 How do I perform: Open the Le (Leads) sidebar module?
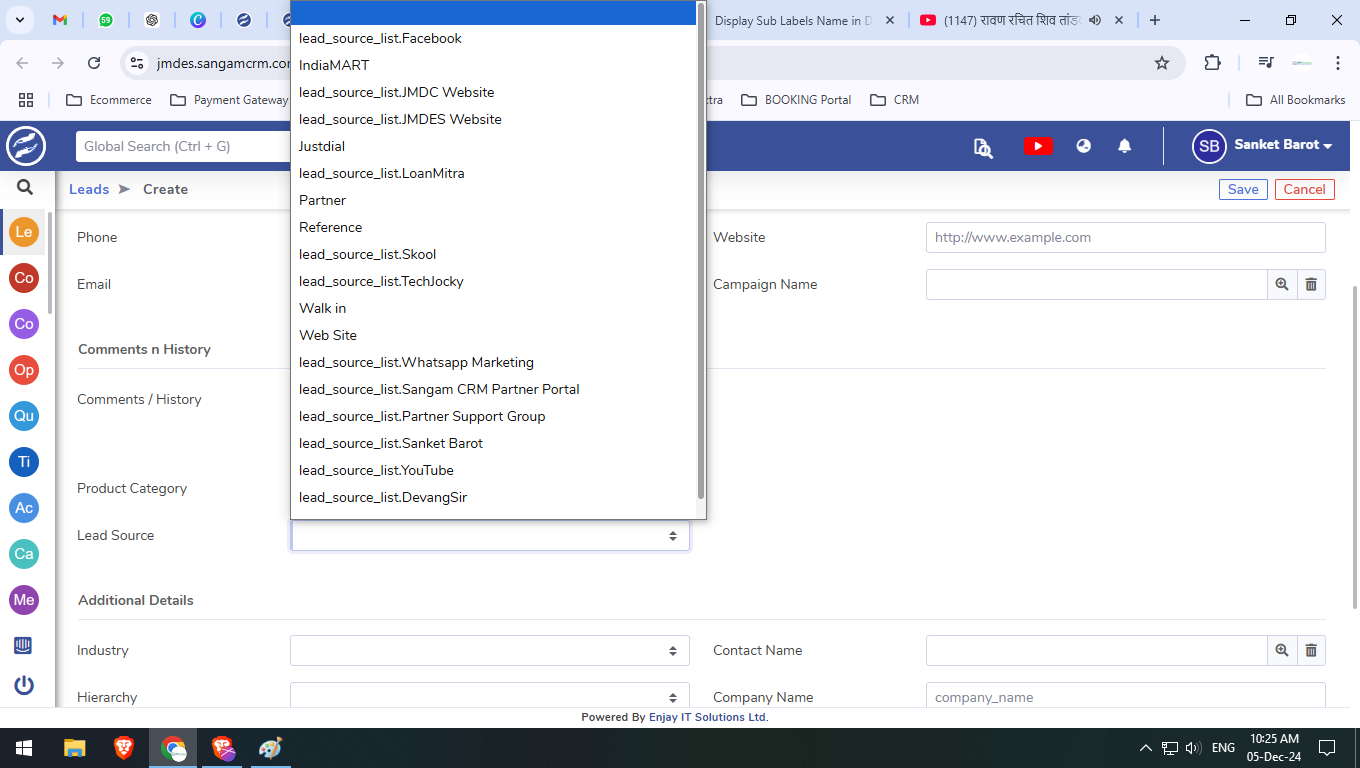point(24,232)
